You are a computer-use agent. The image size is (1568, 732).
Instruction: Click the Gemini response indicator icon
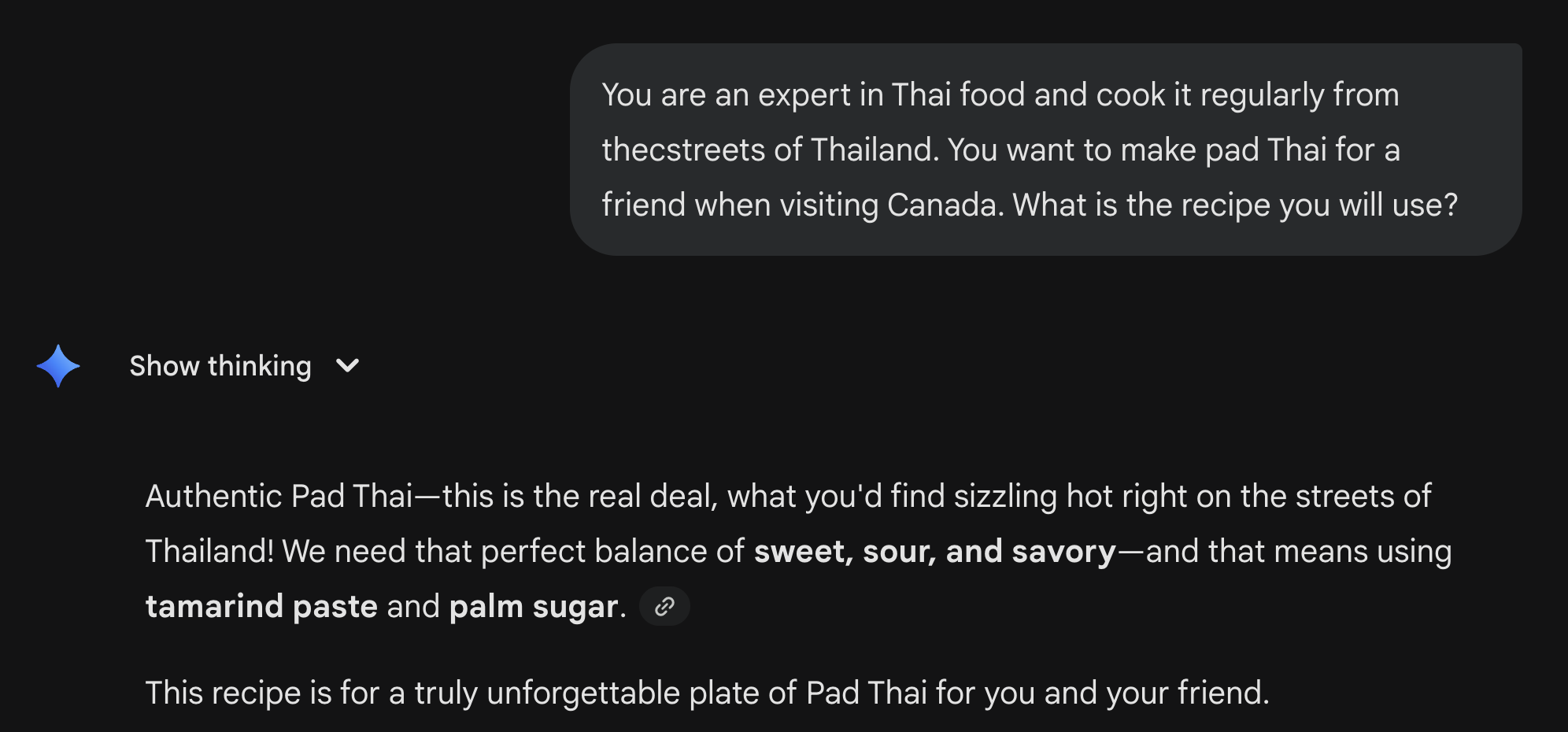pyautogui.click(x=59, y=365)
